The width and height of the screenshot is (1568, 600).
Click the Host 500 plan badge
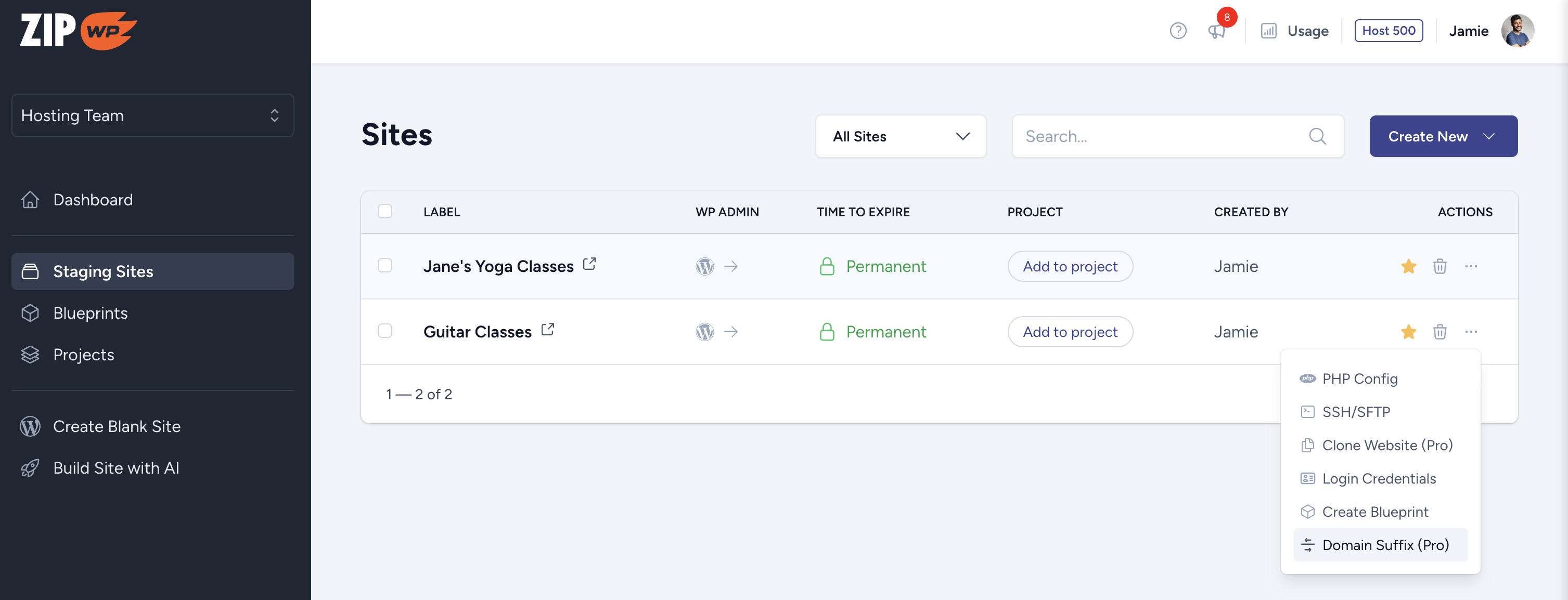[1388, 31]
